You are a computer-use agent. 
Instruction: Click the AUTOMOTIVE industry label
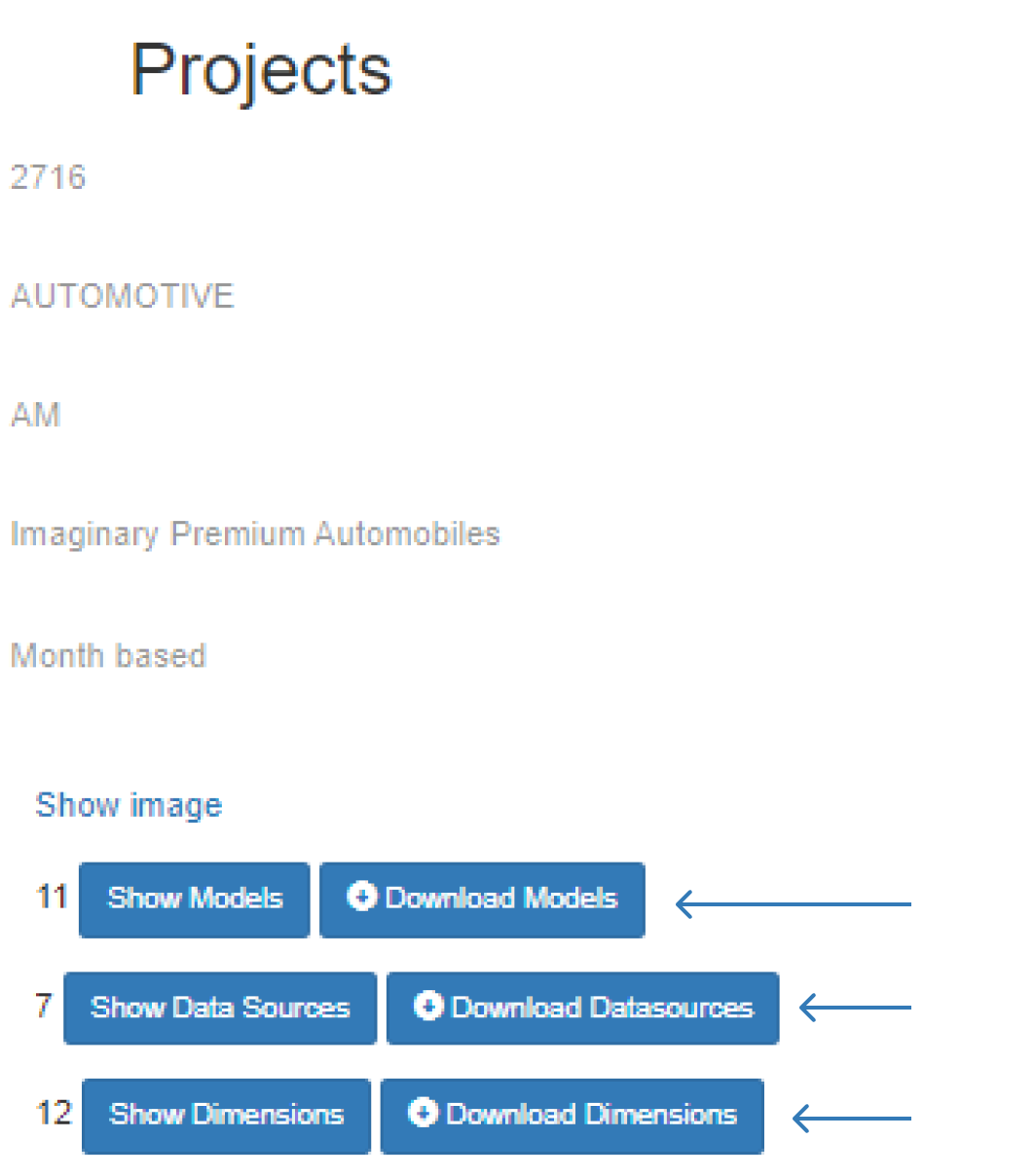click(122, 296)
